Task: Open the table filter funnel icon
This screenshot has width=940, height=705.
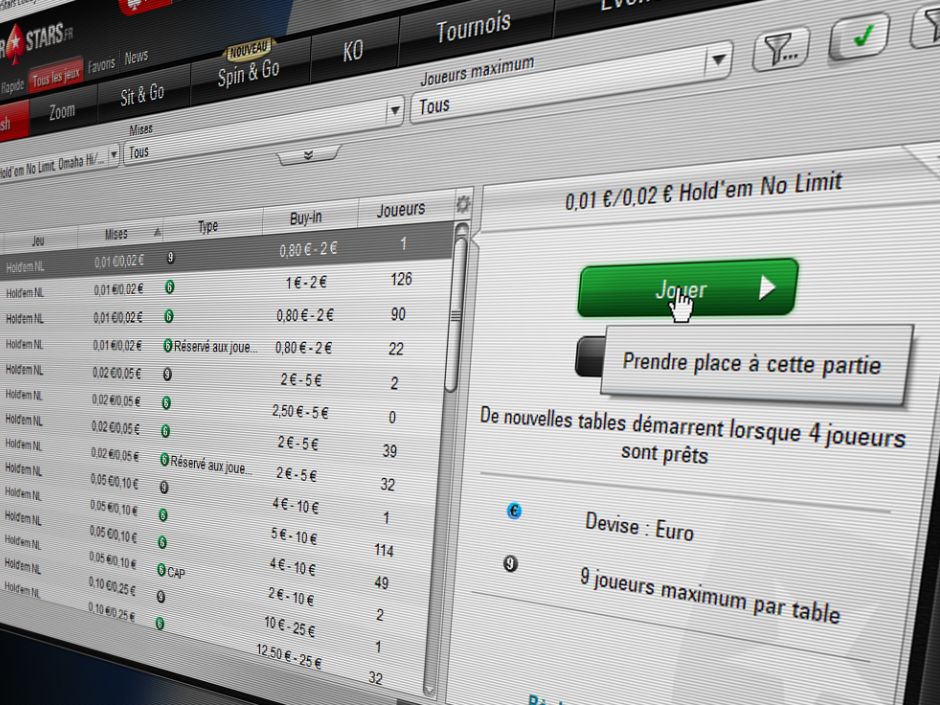Action: click(x=782, y=48)
